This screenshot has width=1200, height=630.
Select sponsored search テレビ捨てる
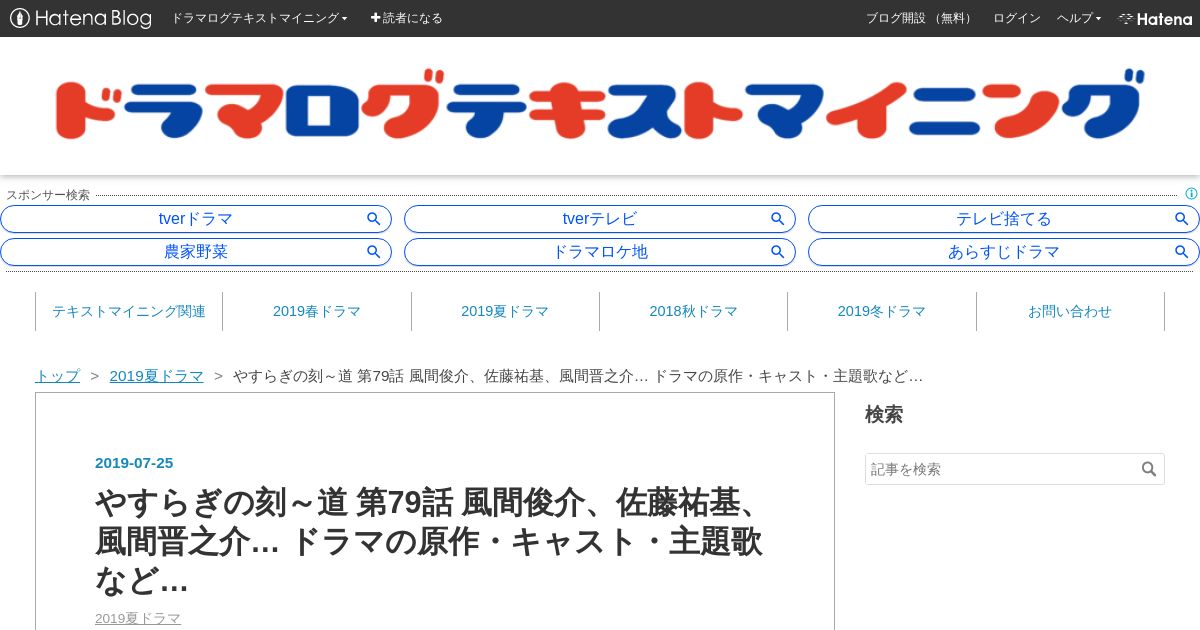1004,219
